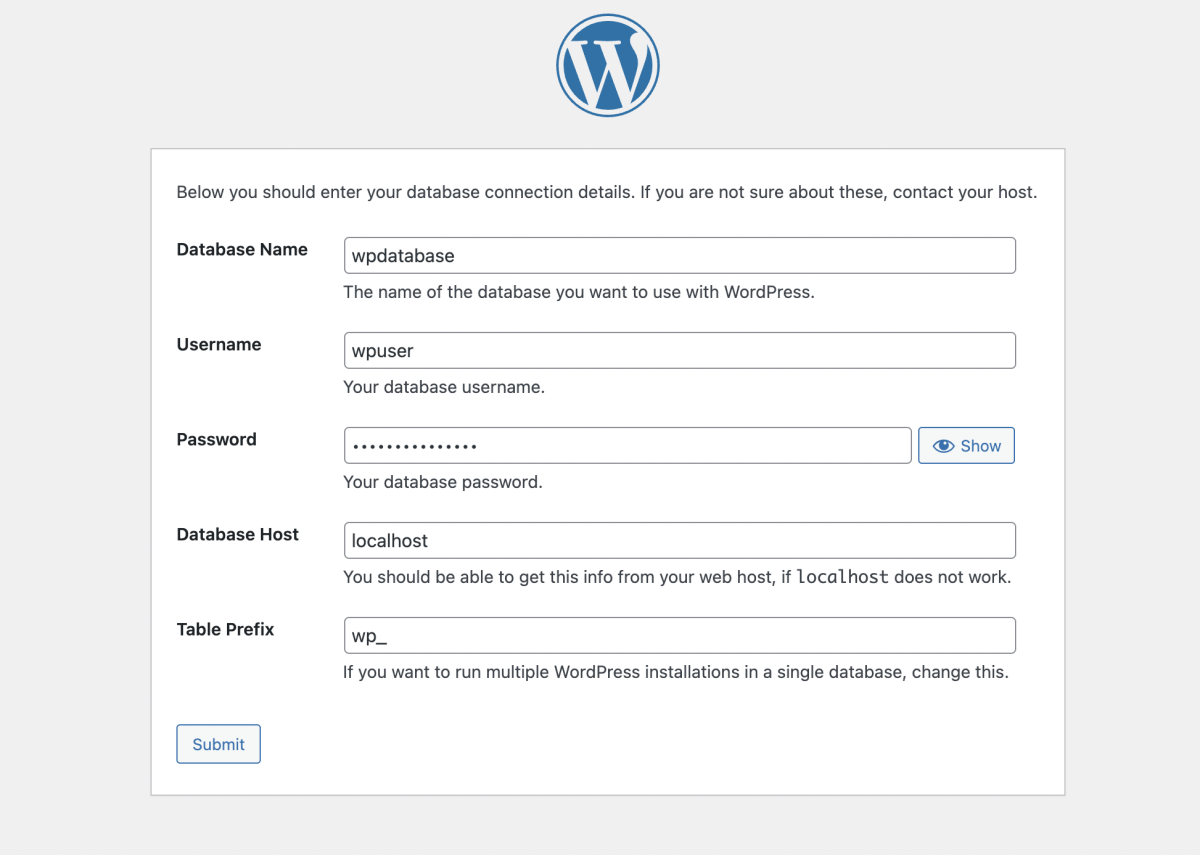Click the WordPress logo
Screen dimensions: 1200x855
608,67
